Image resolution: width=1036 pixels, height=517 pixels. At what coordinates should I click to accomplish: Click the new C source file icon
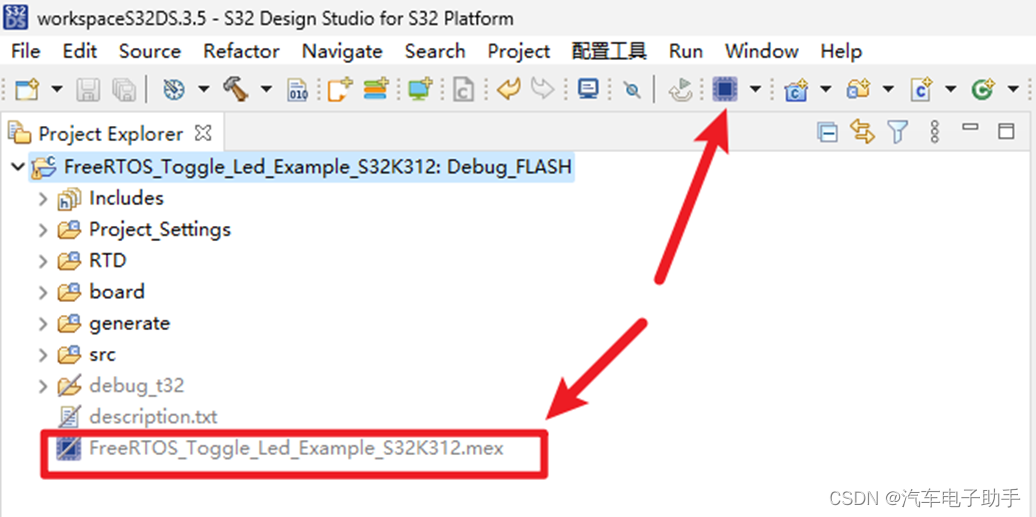pyautogui.click(x=920, y=89)
